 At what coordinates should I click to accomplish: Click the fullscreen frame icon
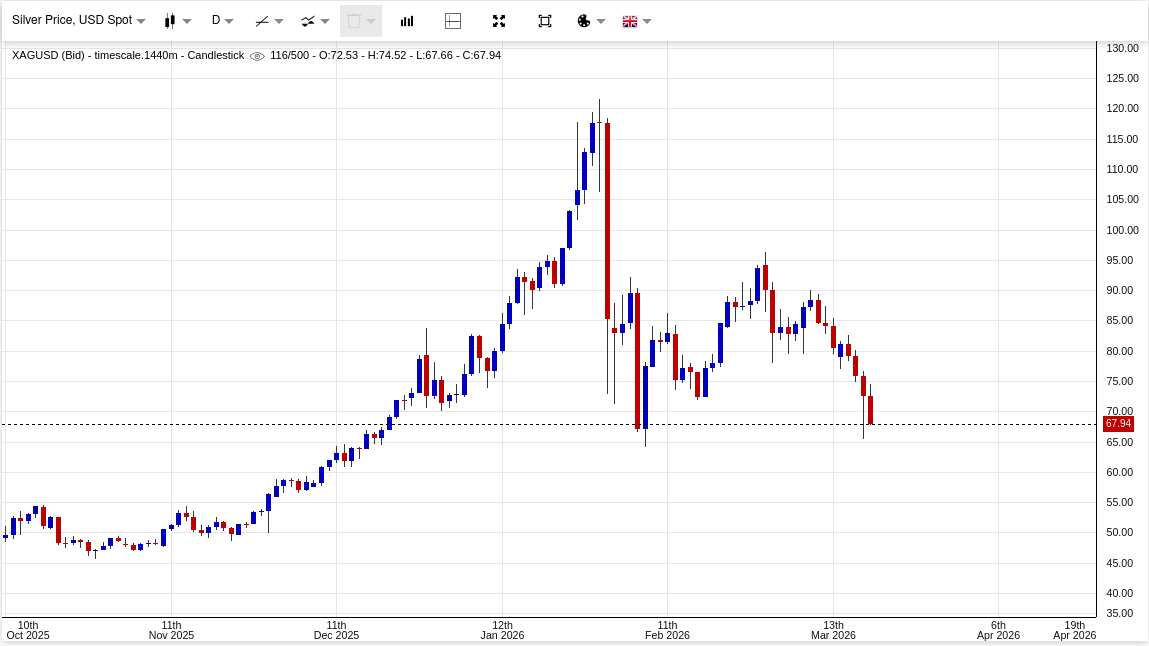[x=544, y=21]
